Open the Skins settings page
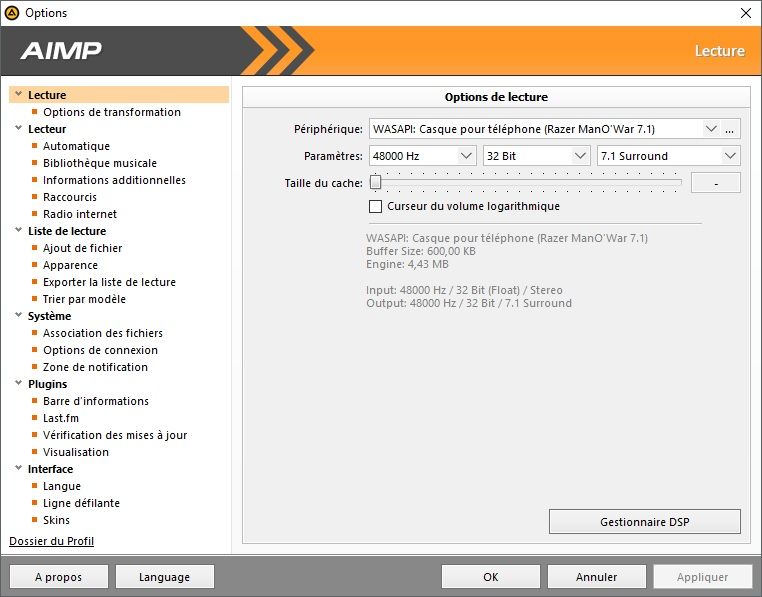 (x=56, y=520)
